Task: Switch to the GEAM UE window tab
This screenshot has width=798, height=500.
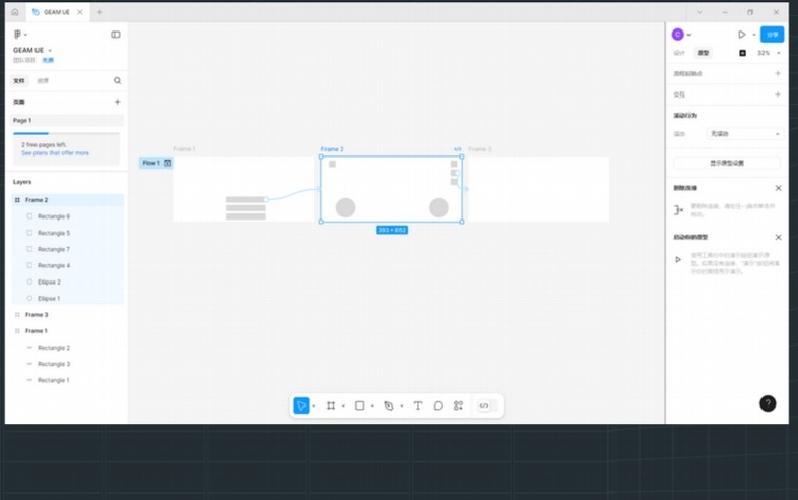Action: 57,12
